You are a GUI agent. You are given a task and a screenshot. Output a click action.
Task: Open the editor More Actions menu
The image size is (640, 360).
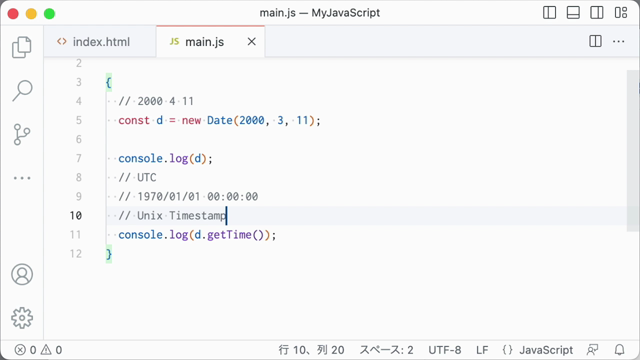pos(618,41)
